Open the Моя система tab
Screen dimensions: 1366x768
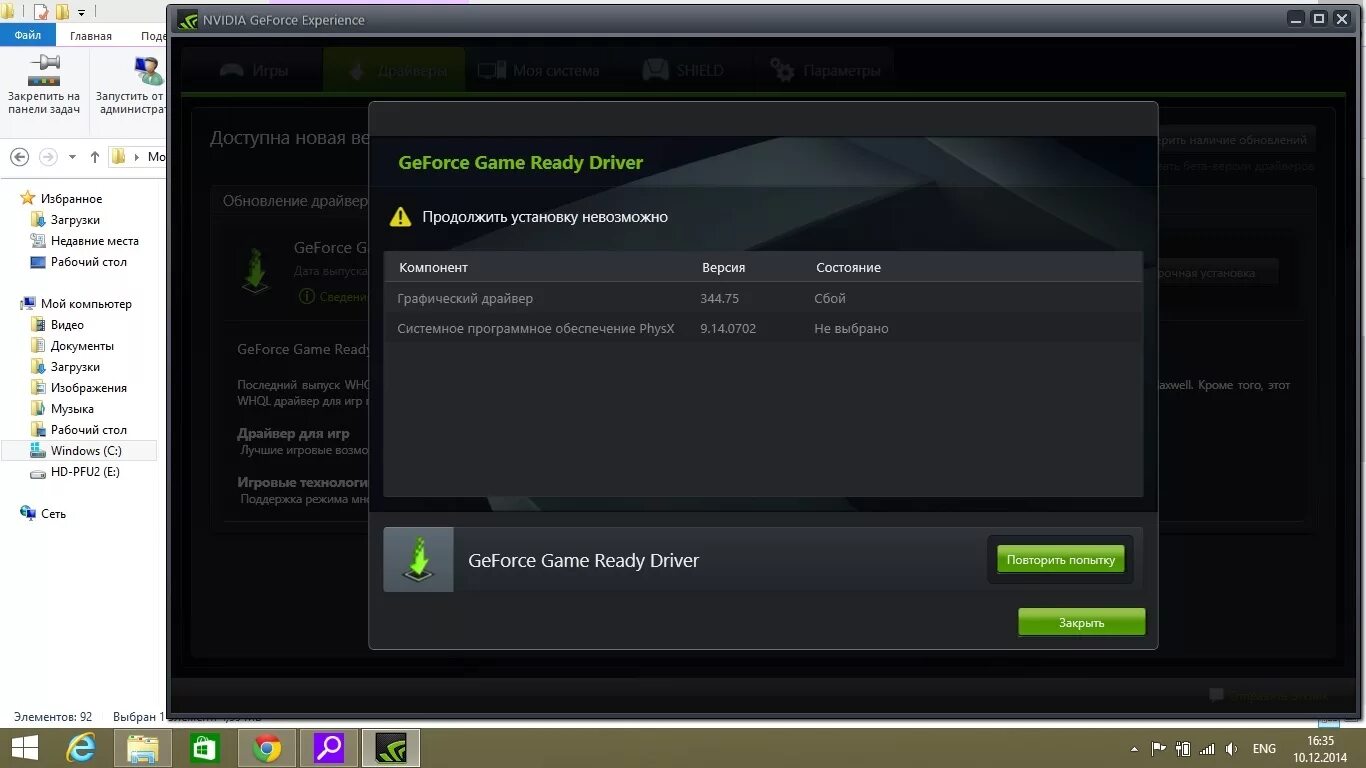pos(539,71)
